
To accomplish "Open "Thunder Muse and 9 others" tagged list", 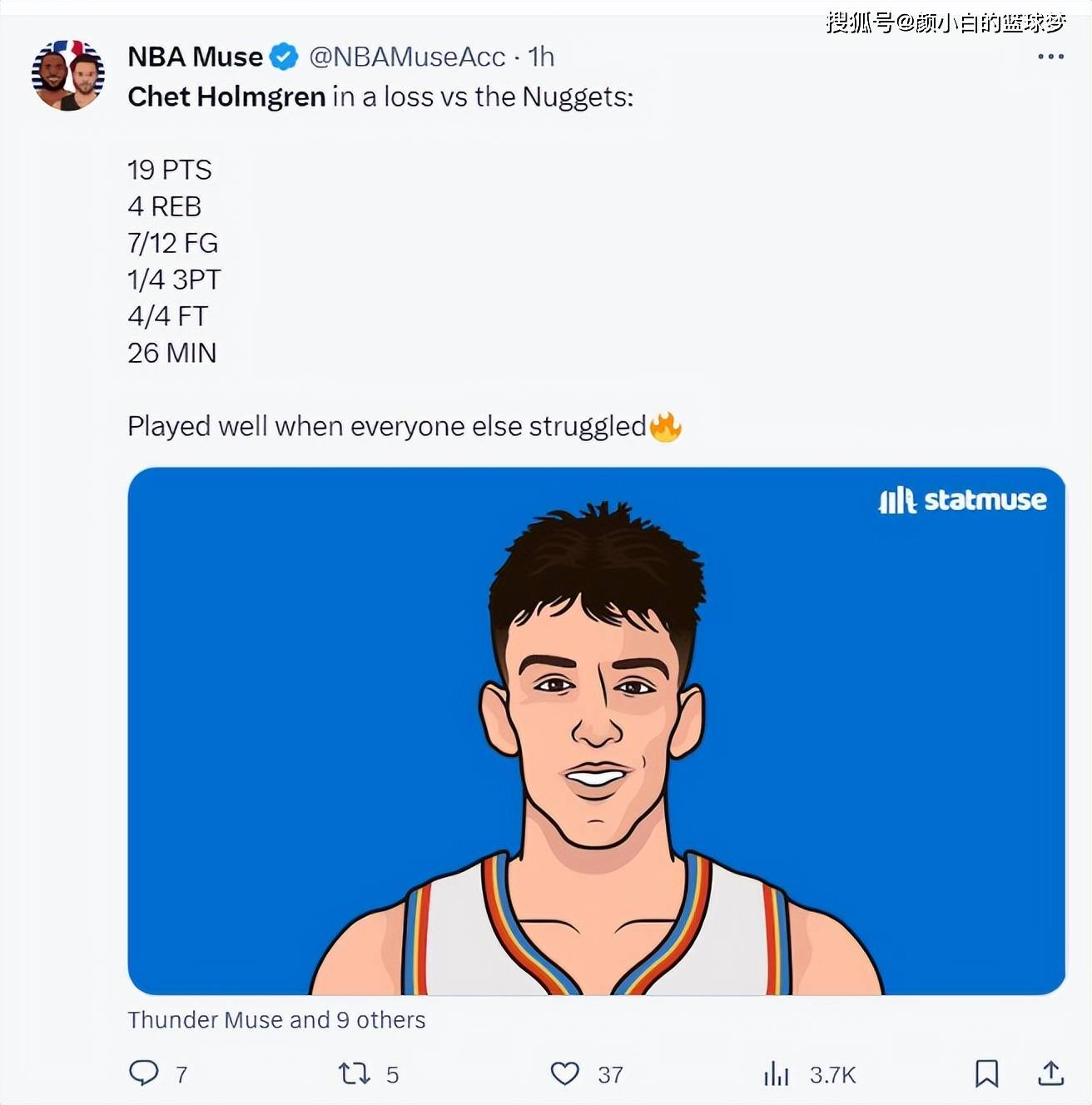I will tap(276, 1020).
